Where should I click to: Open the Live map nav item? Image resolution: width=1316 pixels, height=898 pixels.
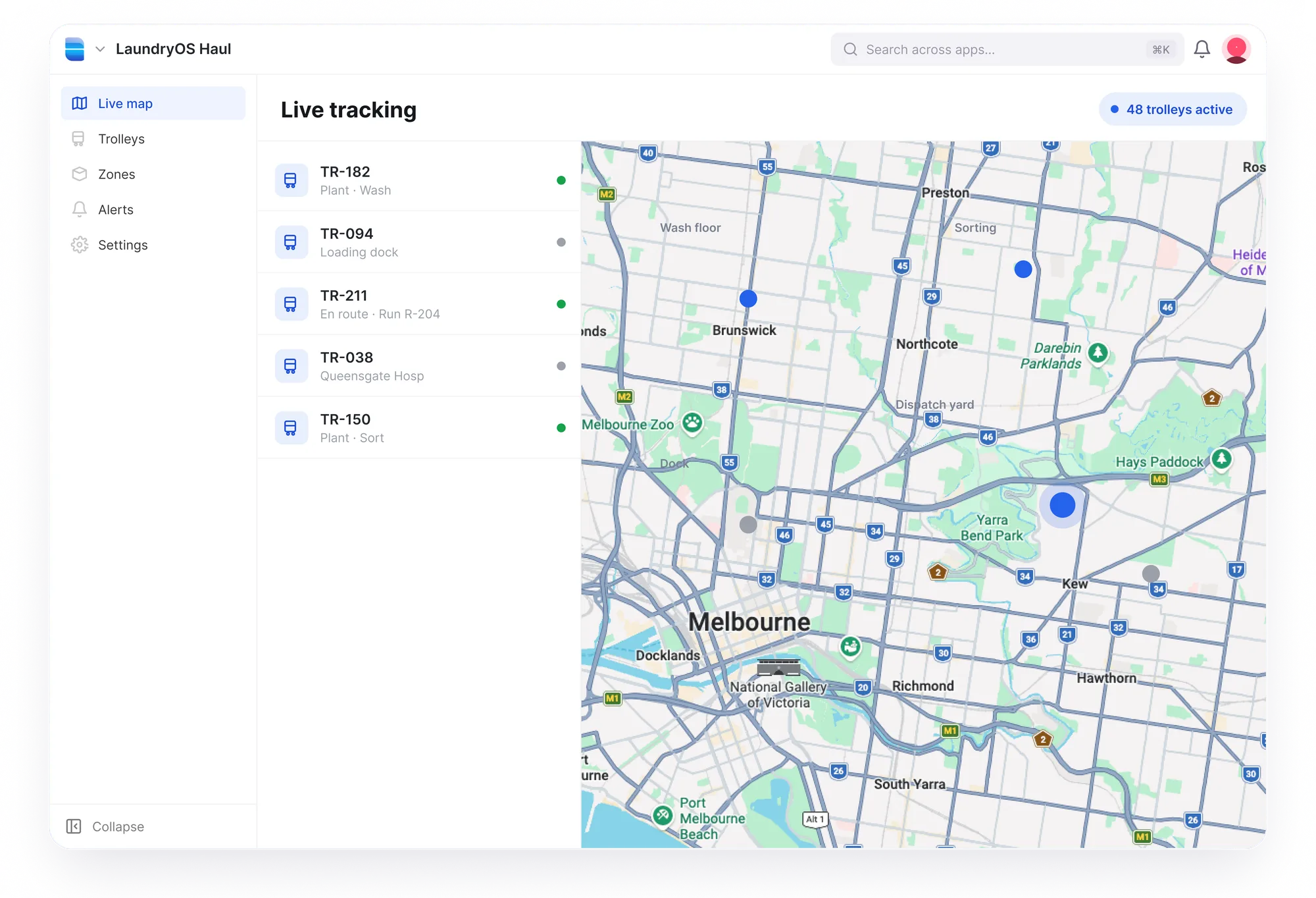click(x=153, y=103)
